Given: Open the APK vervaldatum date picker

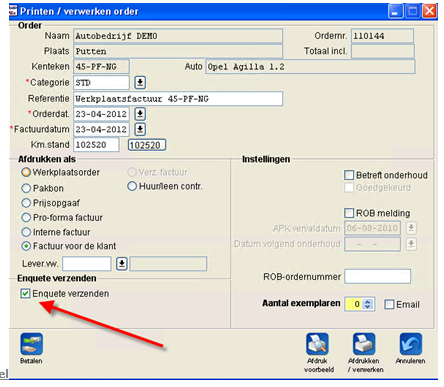Looking at the screenshot, I should pyautogui.click(x=411, y=228).
